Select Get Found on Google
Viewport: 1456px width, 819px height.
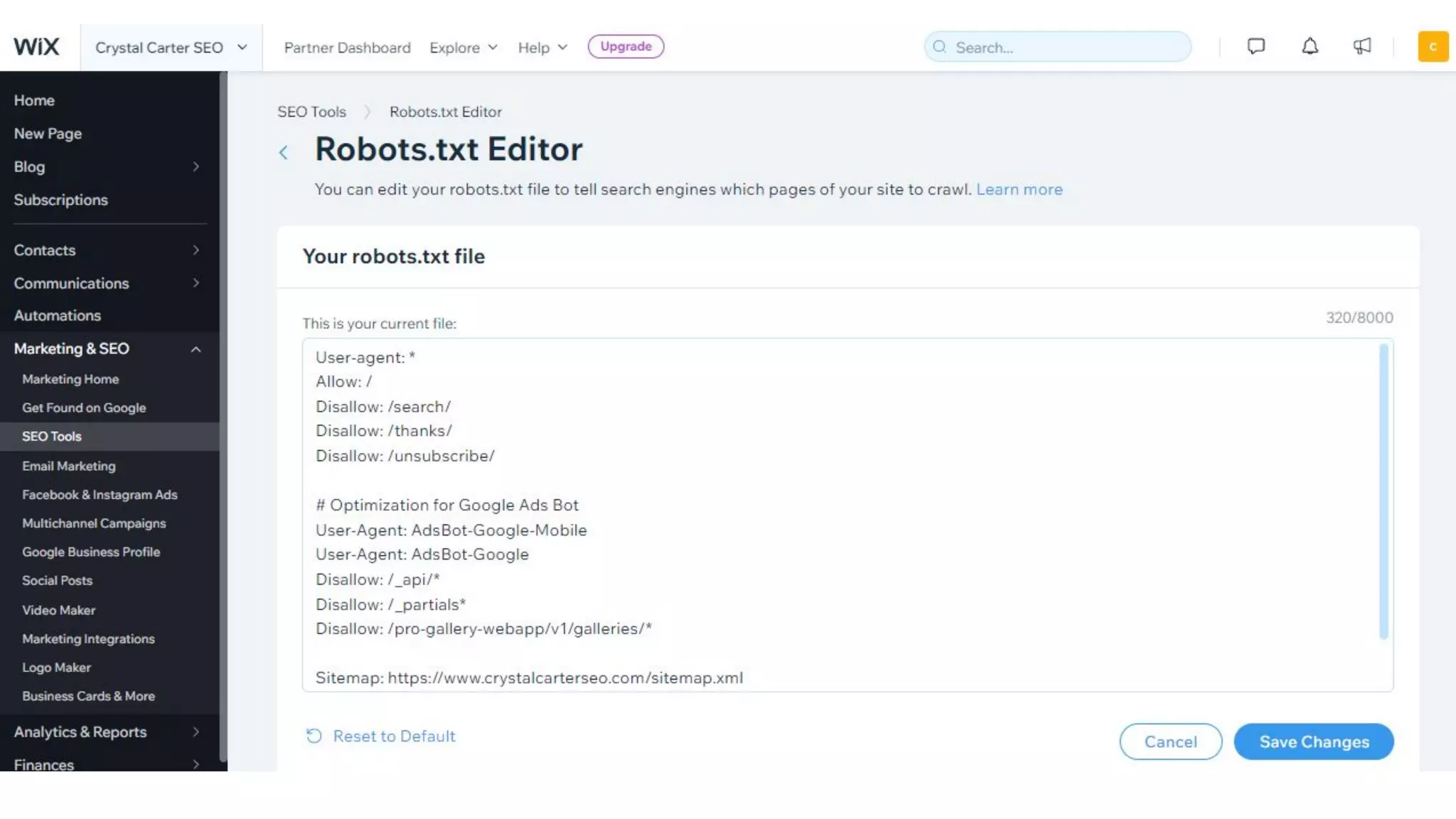click(x=84, y=408)
